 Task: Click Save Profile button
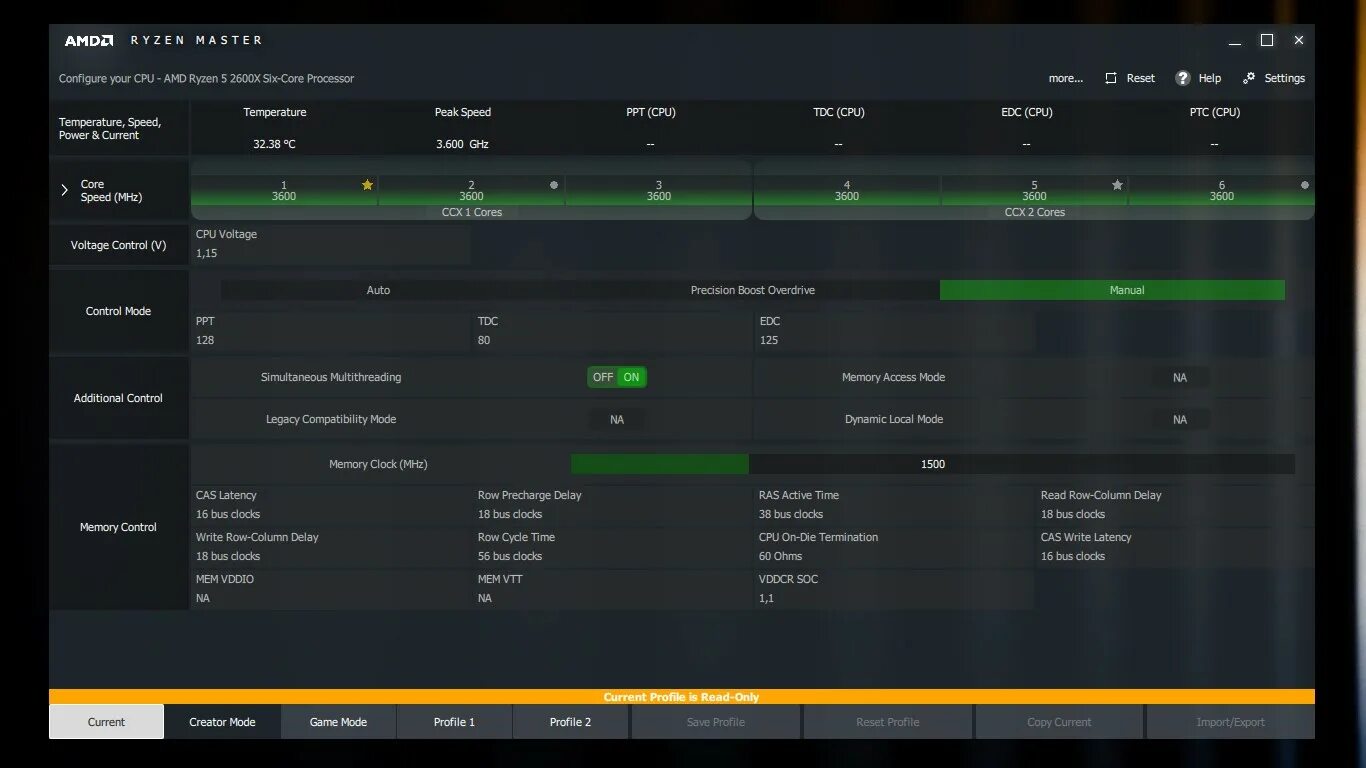point(716,722)
